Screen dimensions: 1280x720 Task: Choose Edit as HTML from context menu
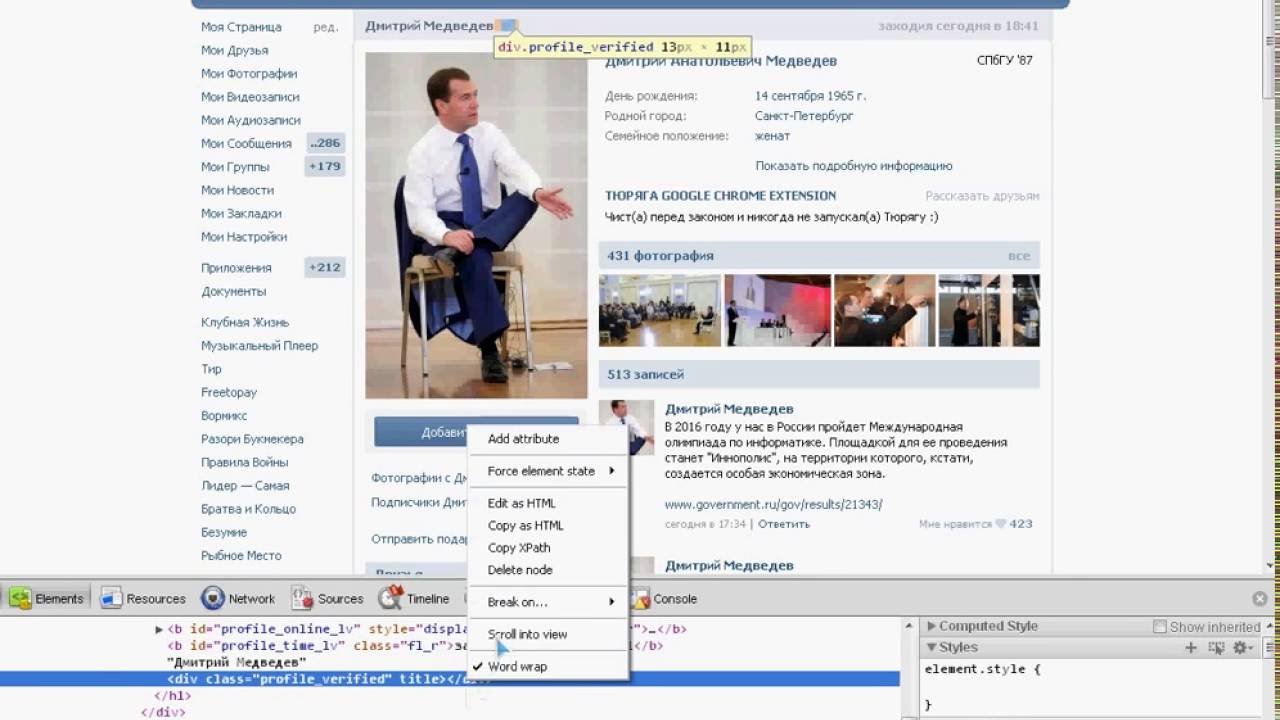click(521, 503)
